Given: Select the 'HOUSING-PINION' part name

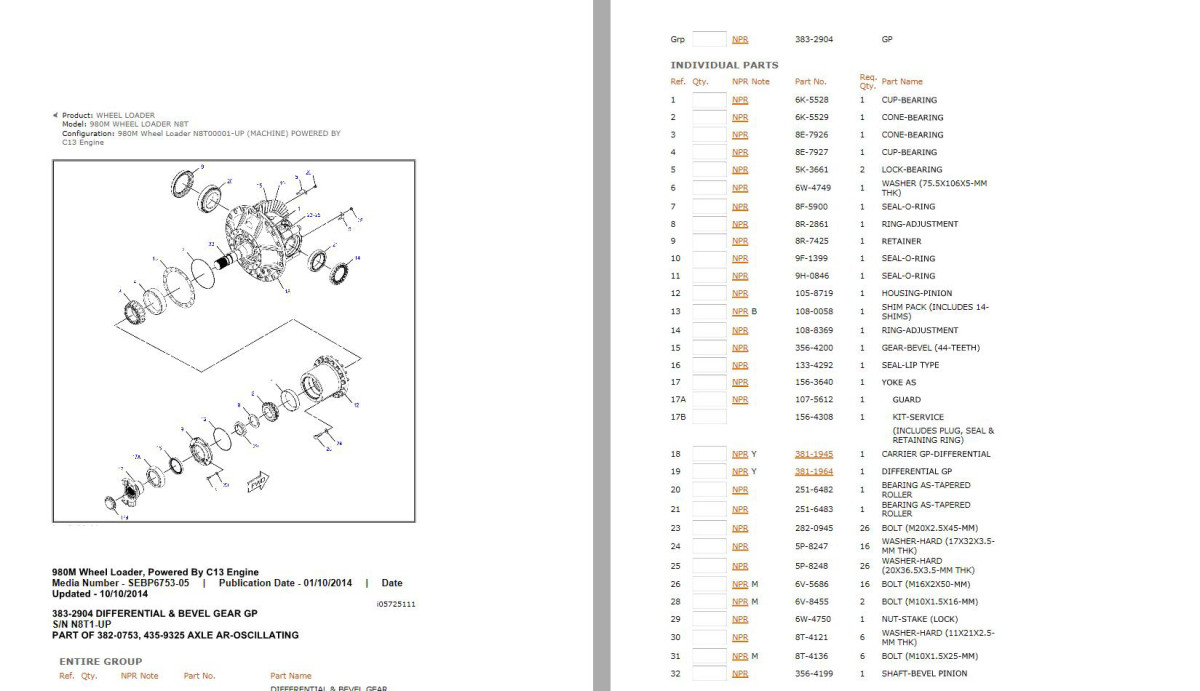Looking at the screenshot, I should pos(916,294).
